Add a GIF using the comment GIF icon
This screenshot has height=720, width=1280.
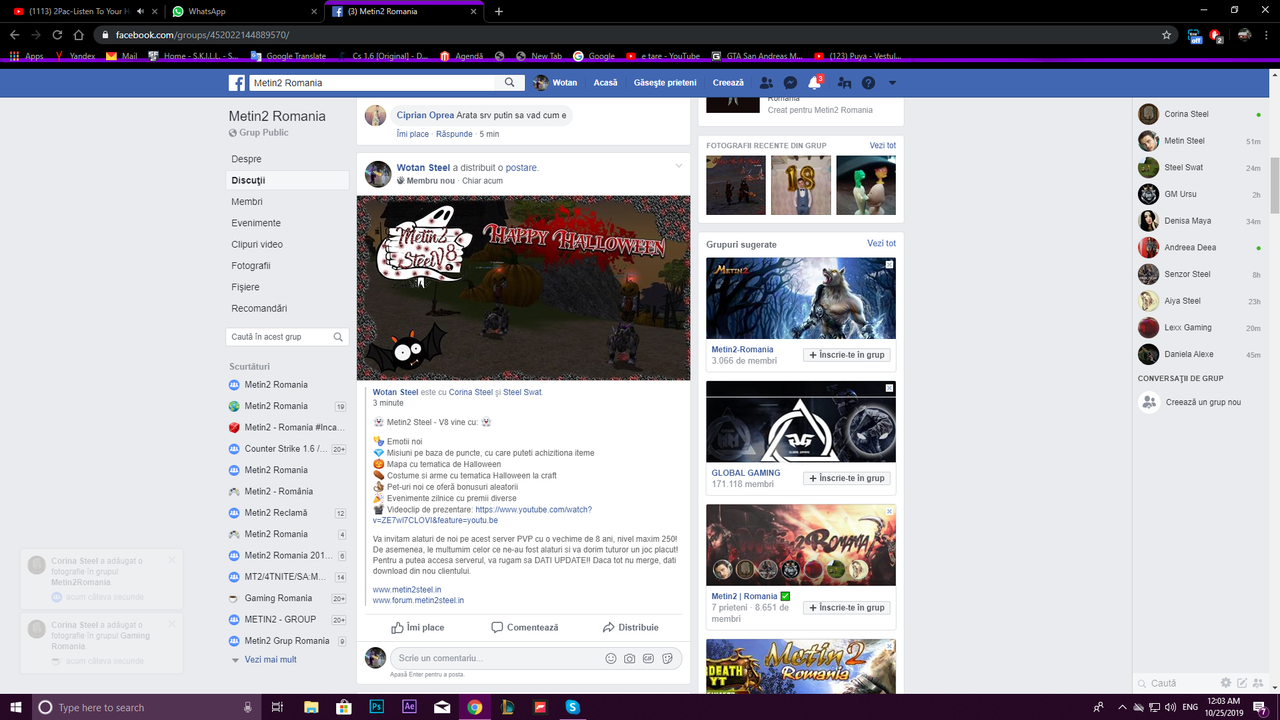(650, 658)
